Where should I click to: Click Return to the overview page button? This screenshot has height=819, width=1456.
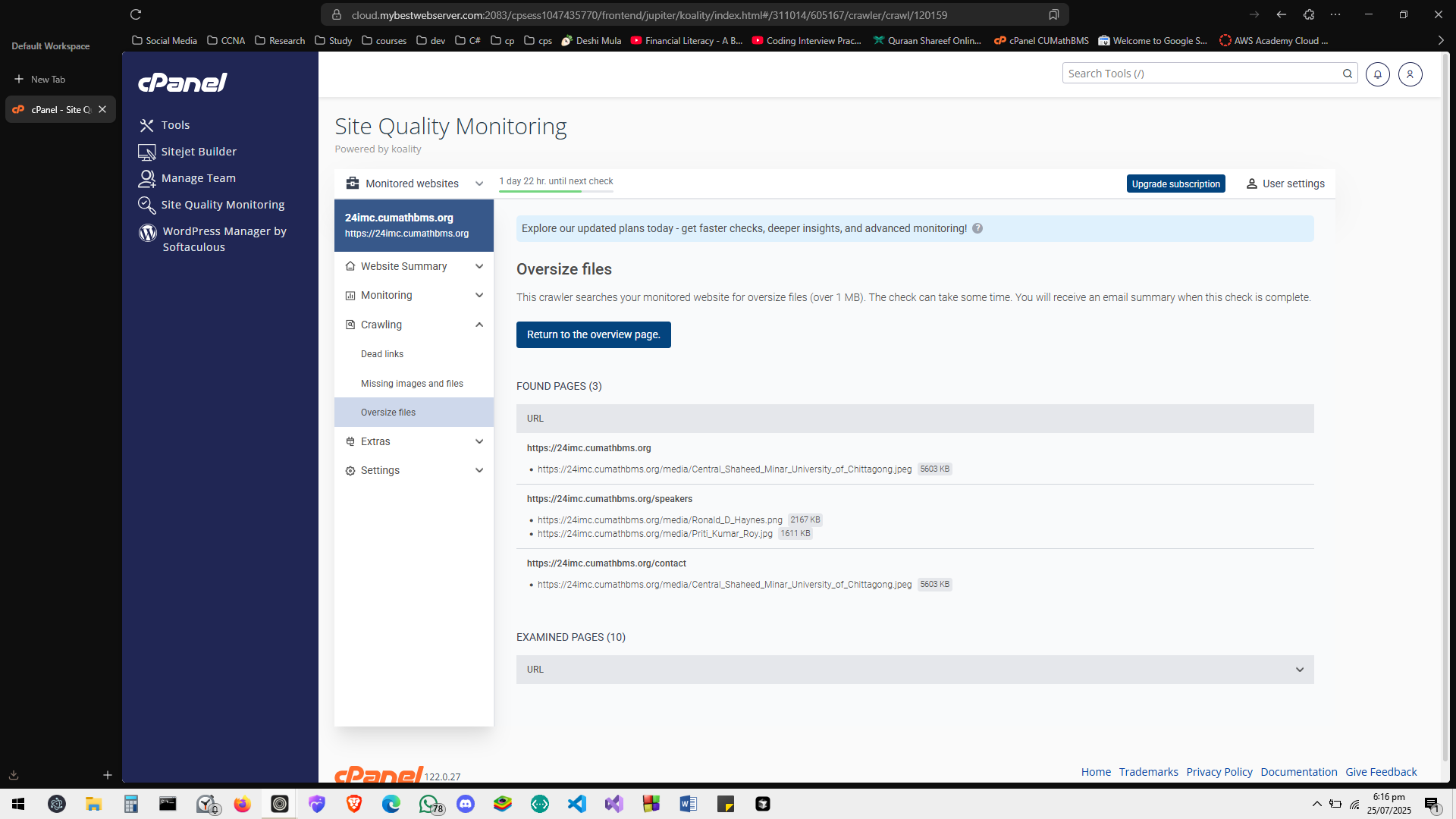pos(593,334)
